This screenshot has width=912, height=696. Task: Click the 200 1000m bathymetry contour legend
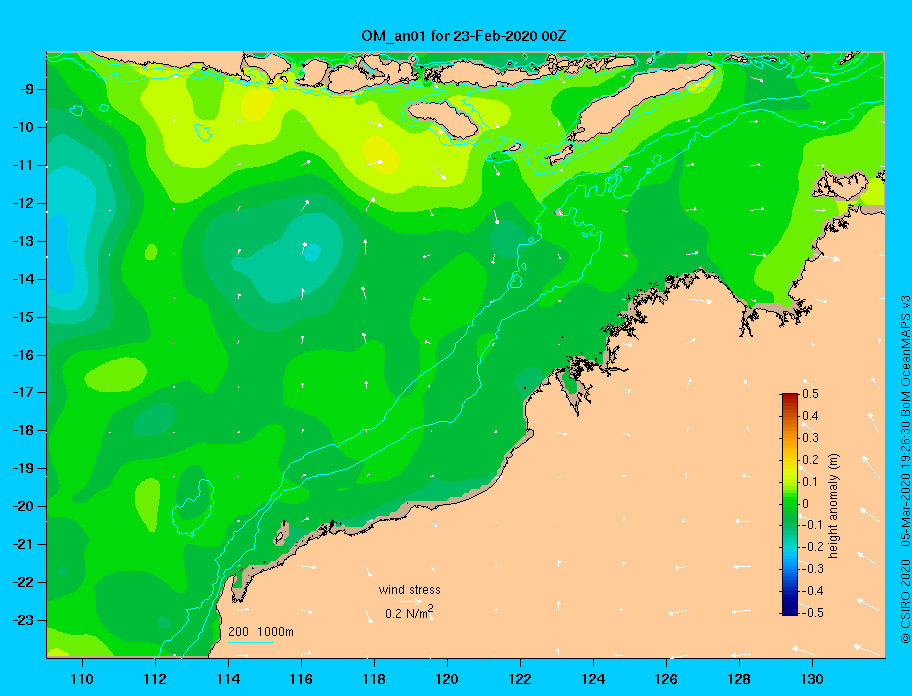[261, 631]
